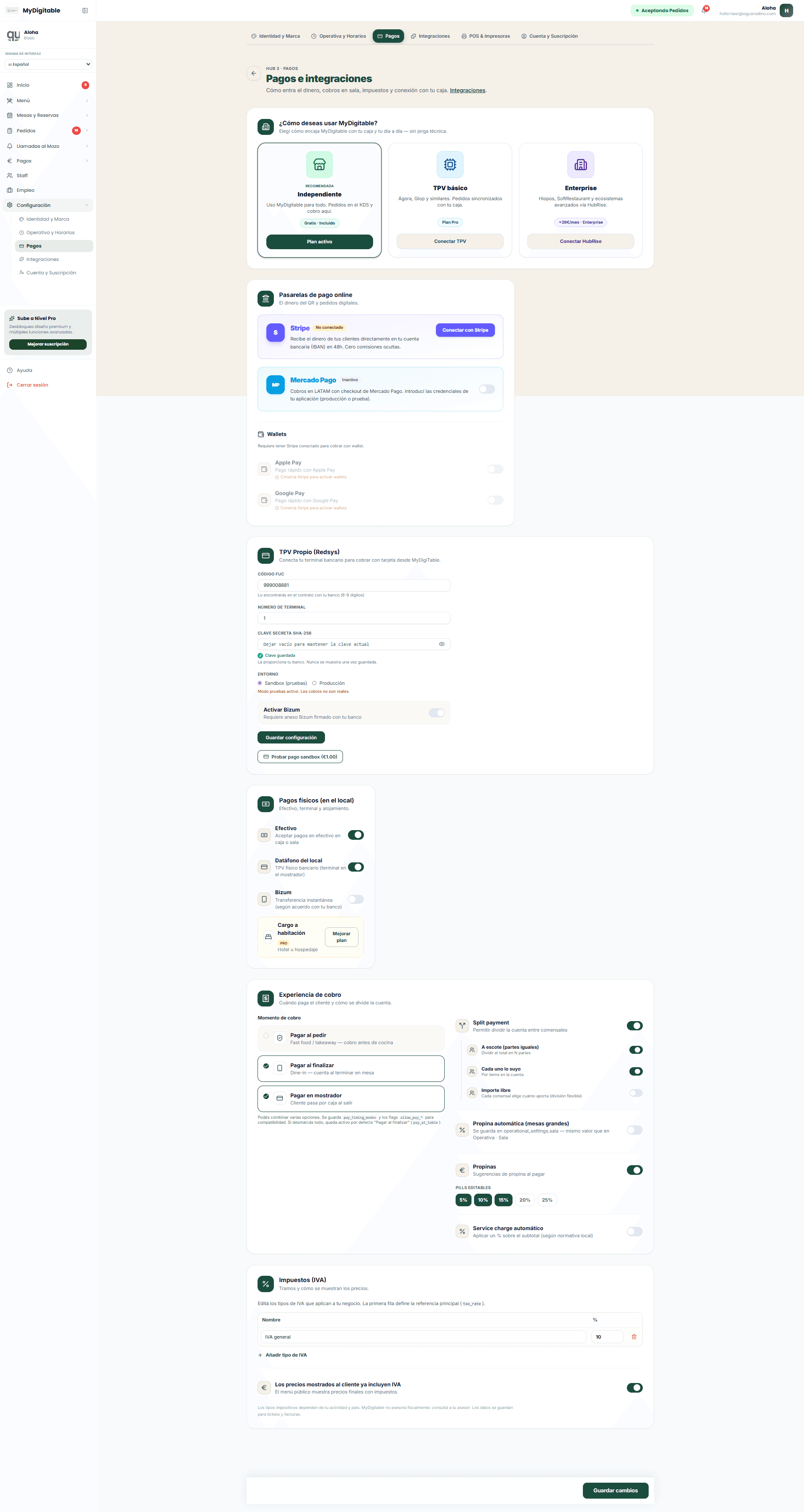The width and height of the screenshot is (804, 1512).
Task: Open Ayuda in sidebar
Action: (x=48, y=370)
